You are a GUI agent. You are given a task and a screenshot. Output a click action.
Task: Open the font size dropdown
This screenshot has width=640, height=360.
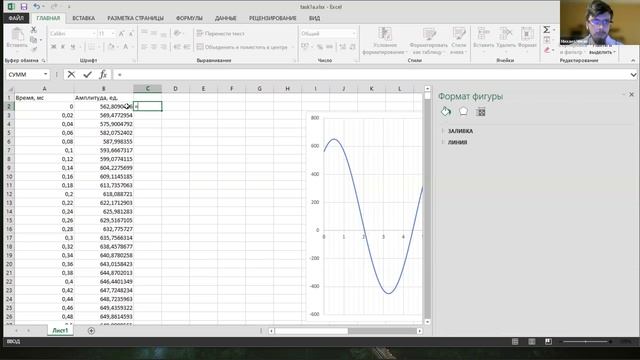113,33
